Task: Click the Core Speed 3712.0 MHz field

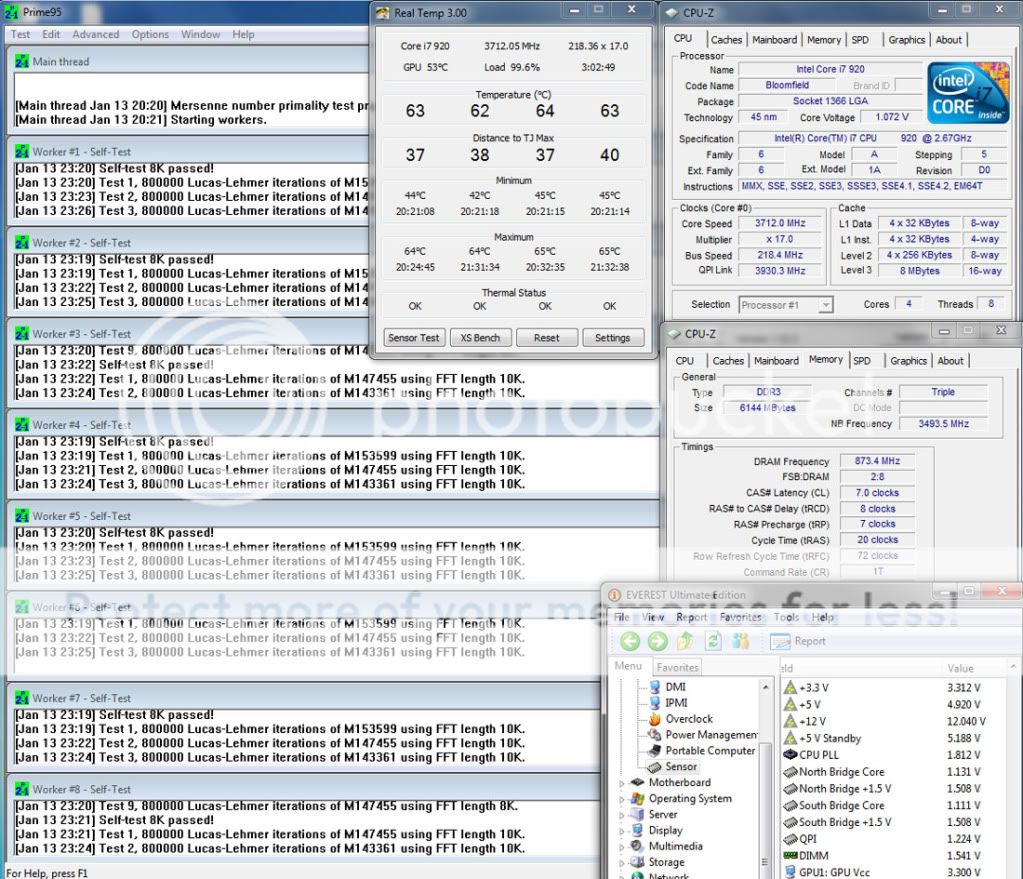Action: tap(780, 223)
